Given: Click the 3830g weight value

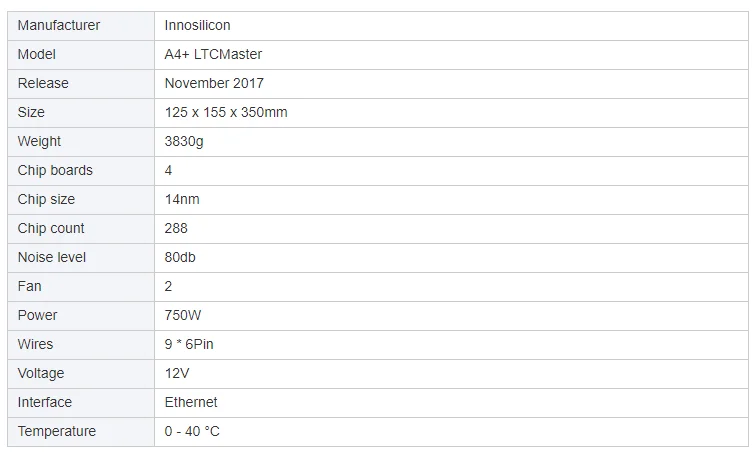Looking at the screenshot, I should 184,141.
